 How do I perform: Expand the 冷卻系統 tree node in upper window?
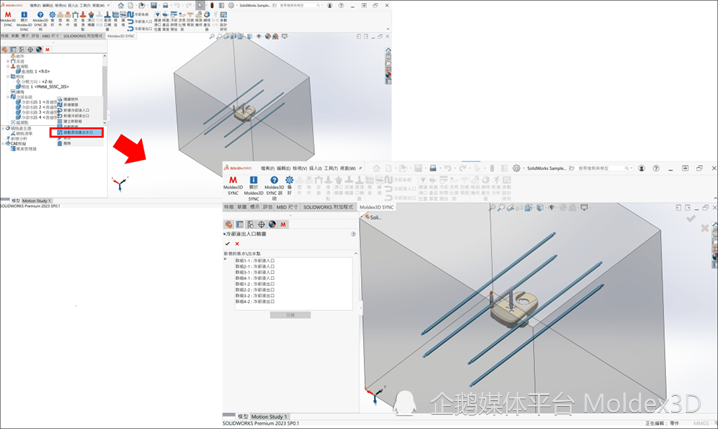(x=8, y=97)
